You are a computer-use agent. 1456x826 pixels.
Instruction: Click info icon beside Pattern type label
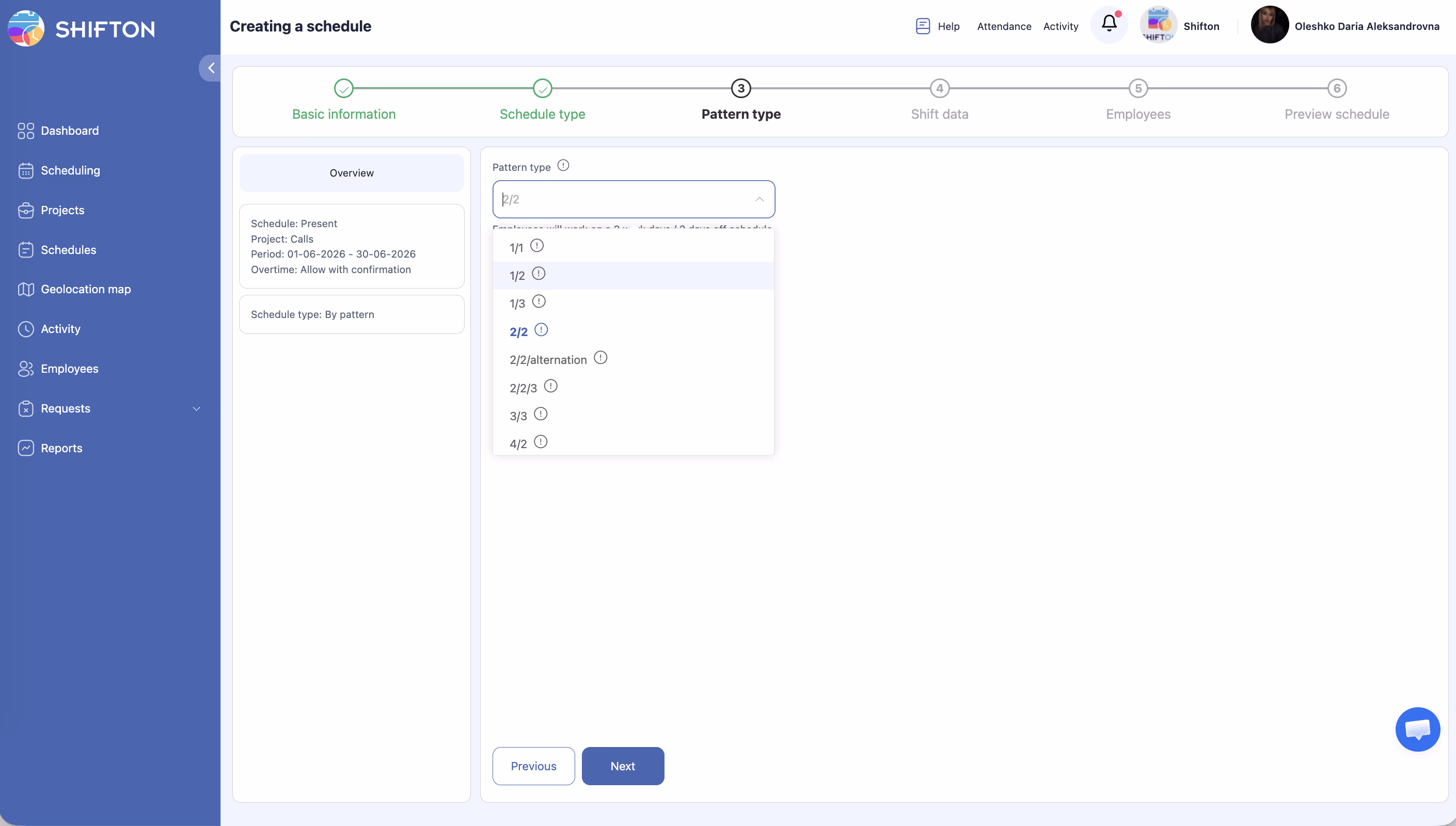coord(563,166)
